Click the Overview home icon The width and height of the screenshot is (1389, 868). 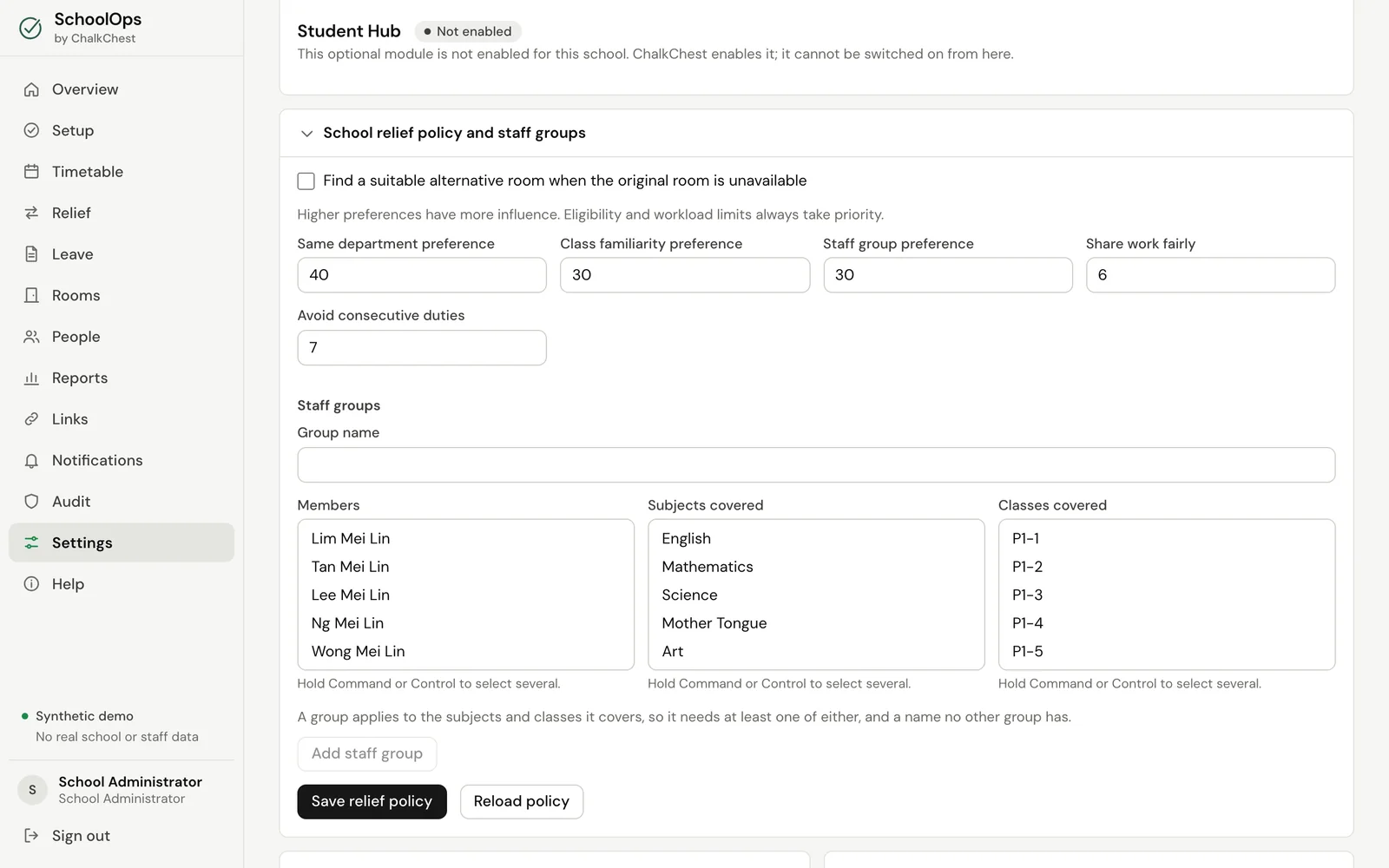tap(31, 89)
